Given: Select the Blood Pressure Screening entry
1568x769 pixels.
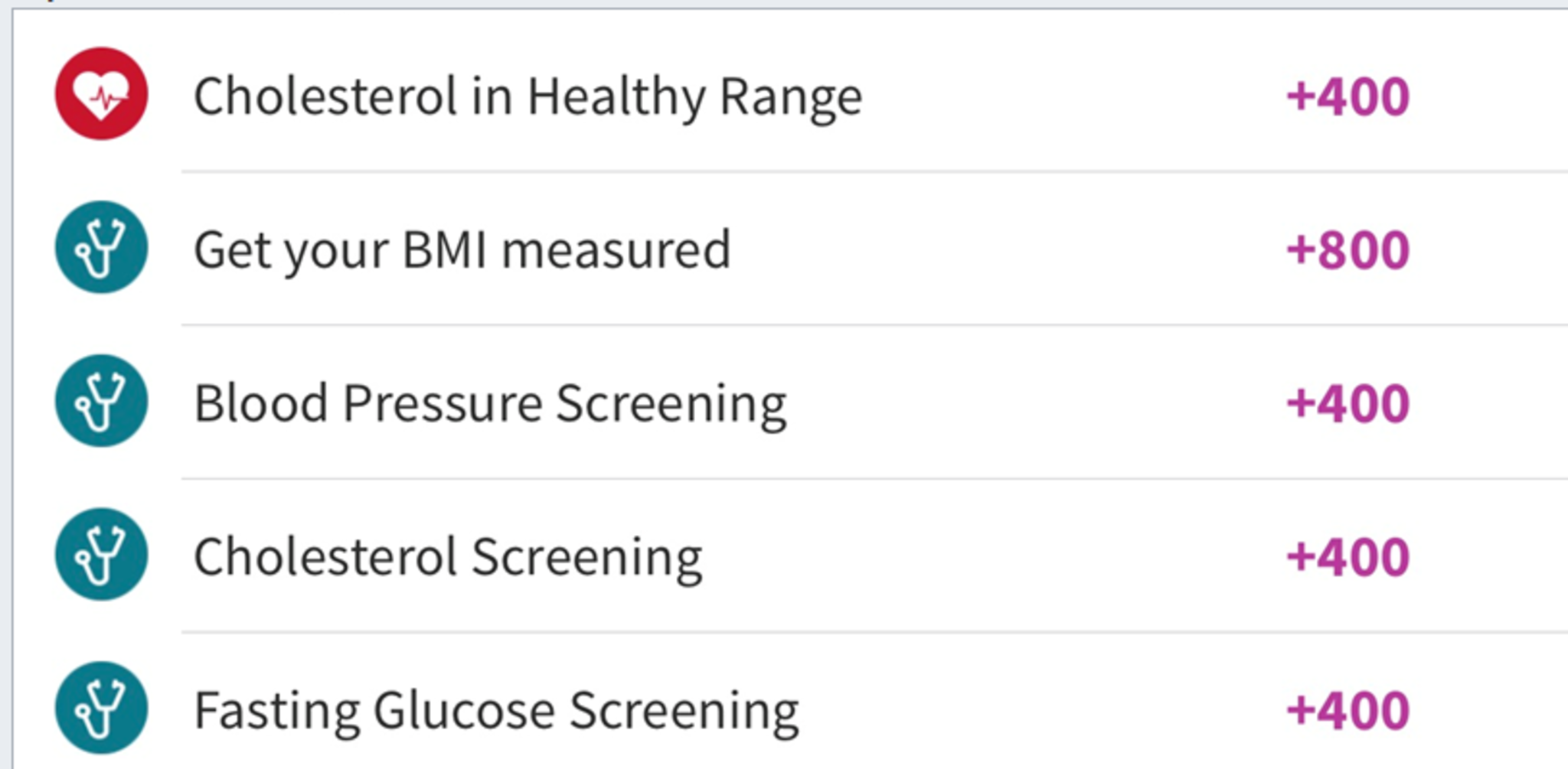Looking at the screenshot, I should coord(790,402).
